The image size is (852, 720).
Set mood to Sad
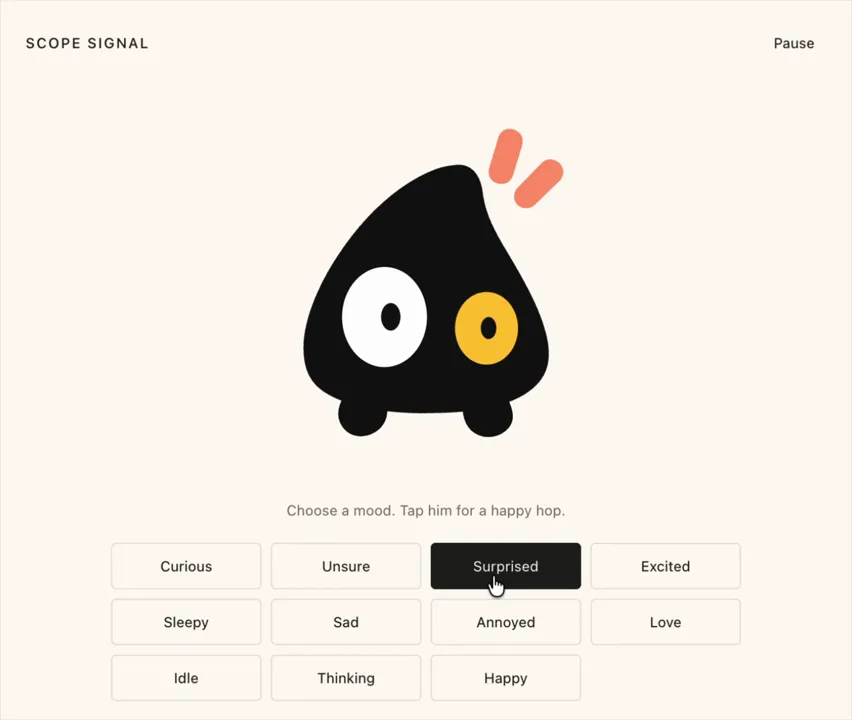pyautogui.click(x=346, y=622)
